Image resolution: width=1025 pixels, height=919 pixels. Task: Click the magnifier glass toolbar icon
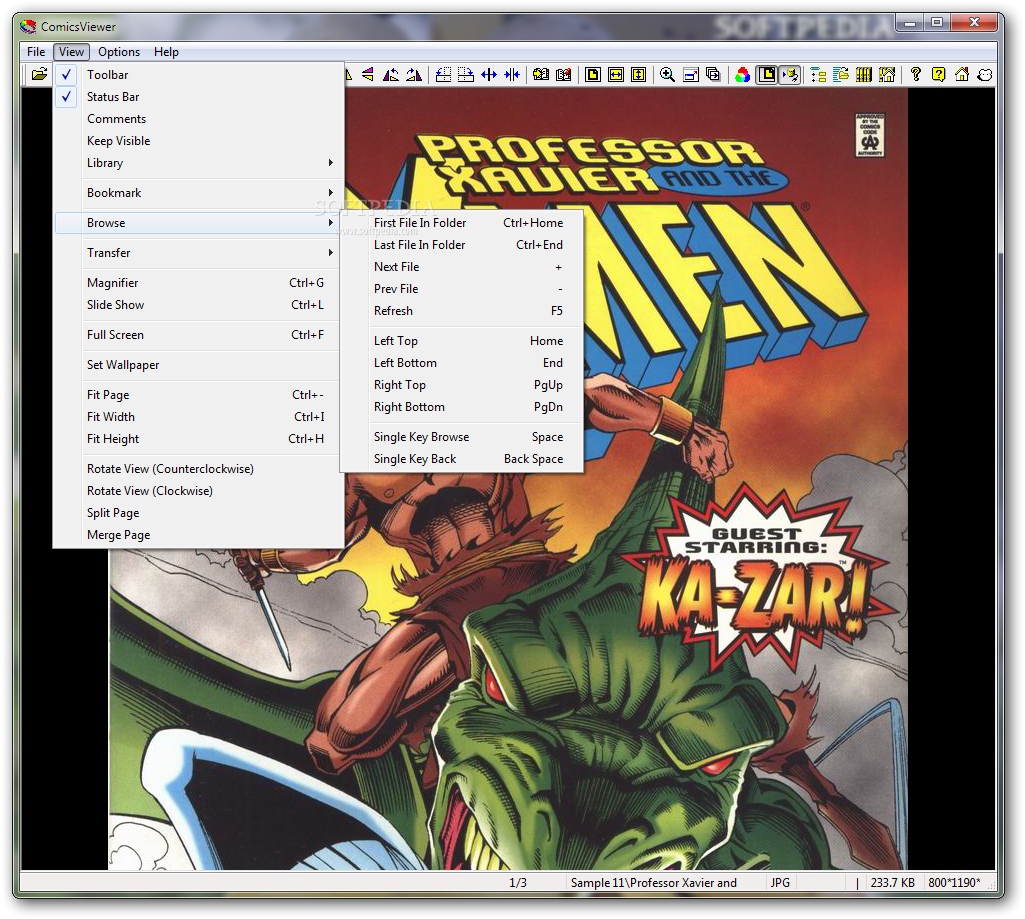click(x=667, y=75)
